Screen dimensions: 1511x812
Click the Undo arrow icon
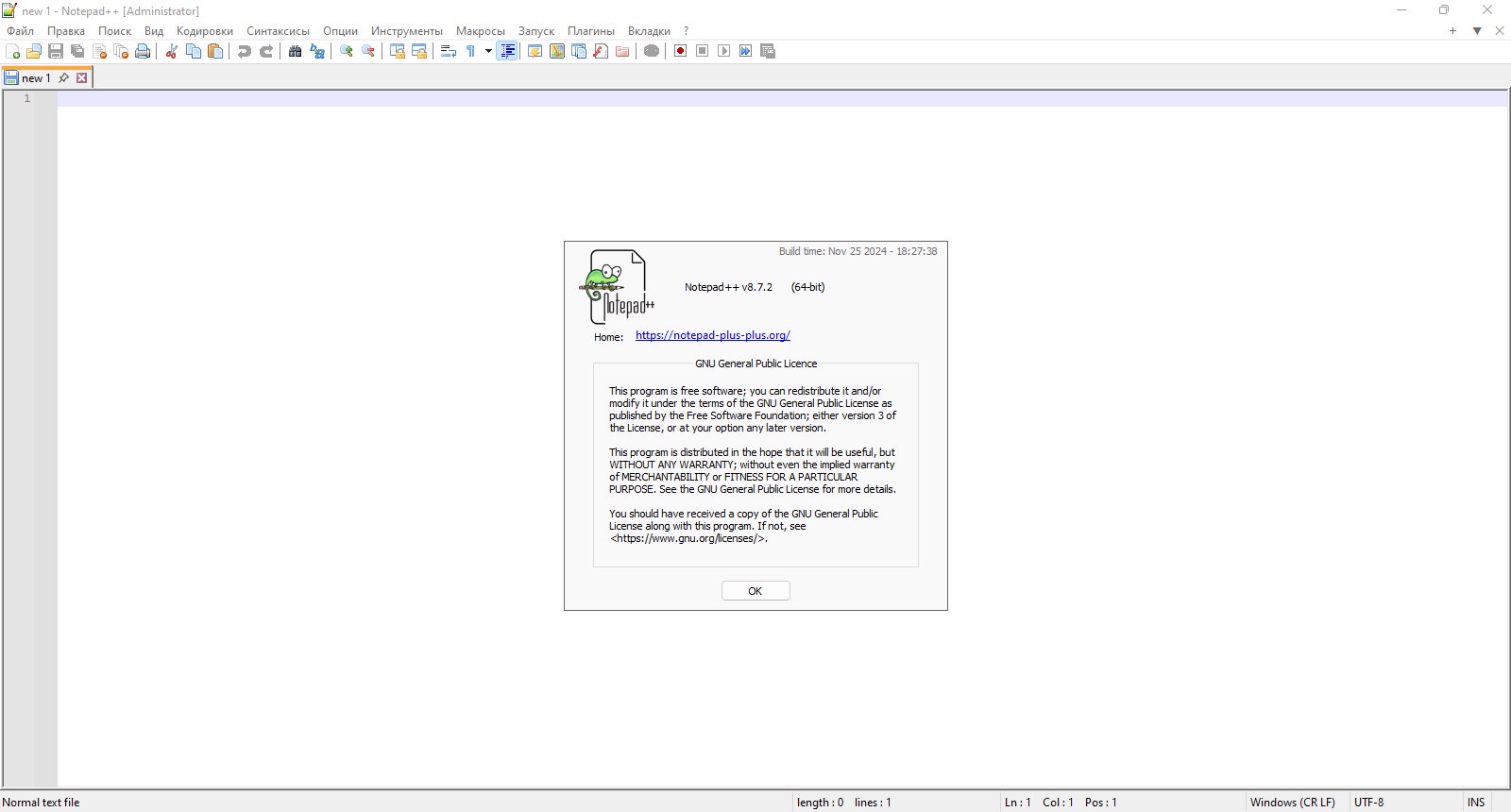coord(245,51)
